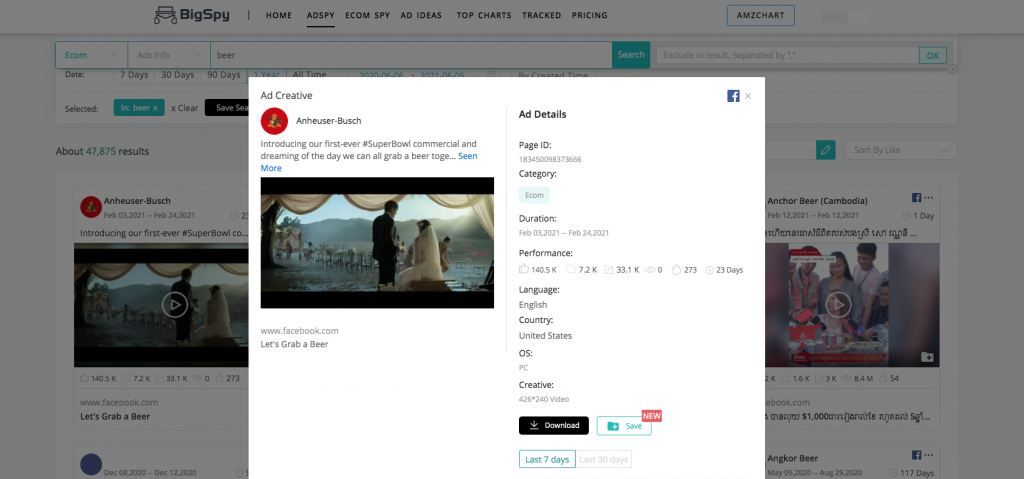Open the ECOM SPY menu
Image resolution: width=1024 pixels, height=479 pixels.
click(367, 15)
